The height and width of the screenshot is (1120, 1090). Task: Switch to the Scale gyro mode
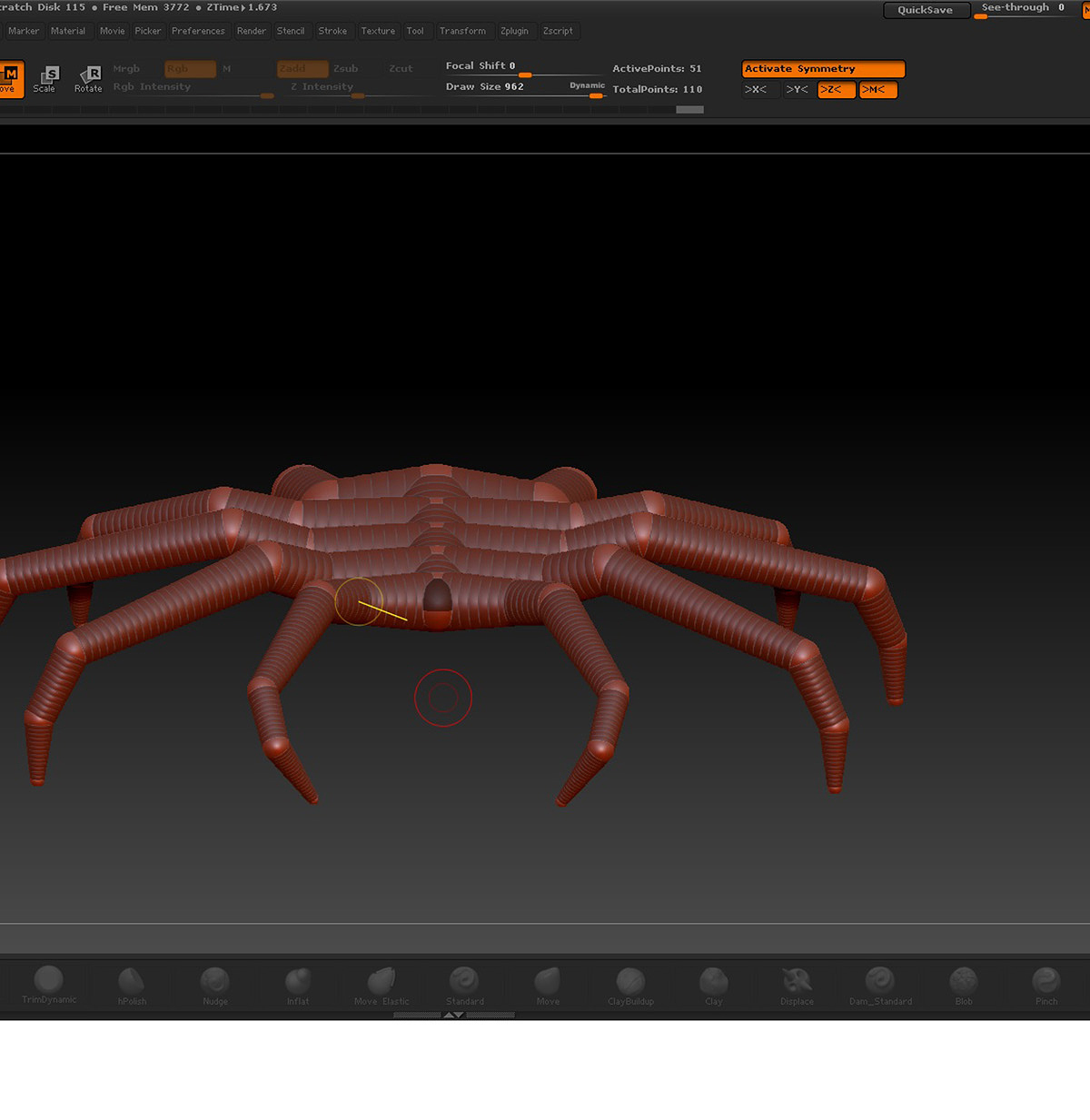pyautogui.click(x=47, y=77)
